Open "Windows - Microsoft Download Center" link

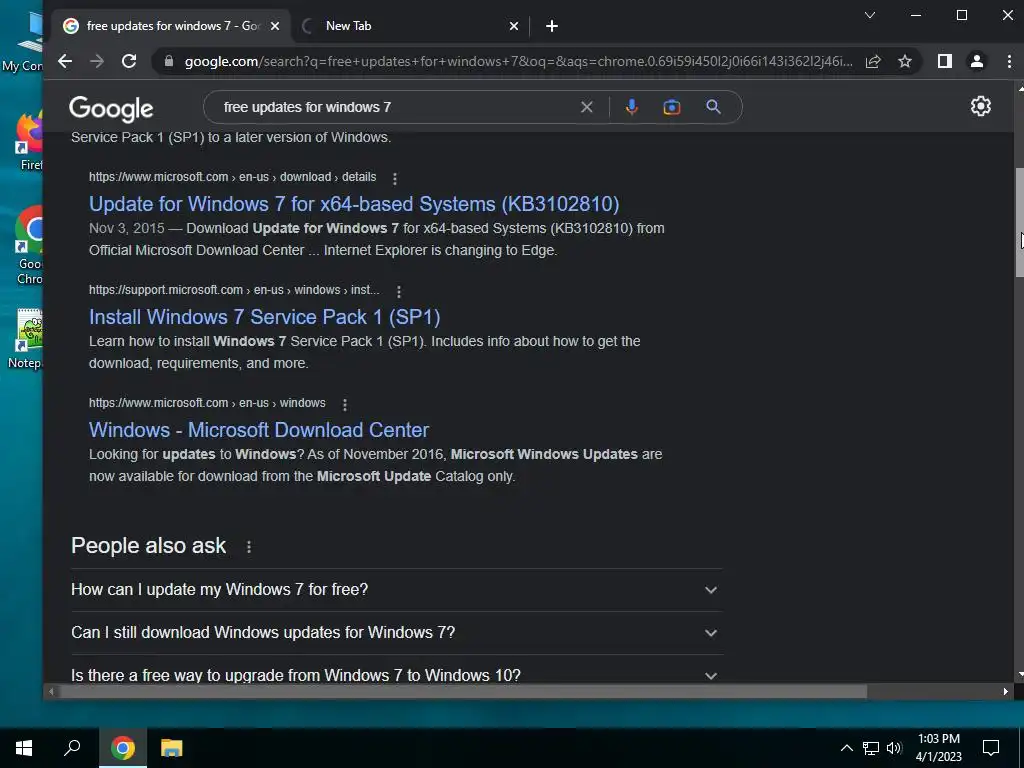coord(259,430)
